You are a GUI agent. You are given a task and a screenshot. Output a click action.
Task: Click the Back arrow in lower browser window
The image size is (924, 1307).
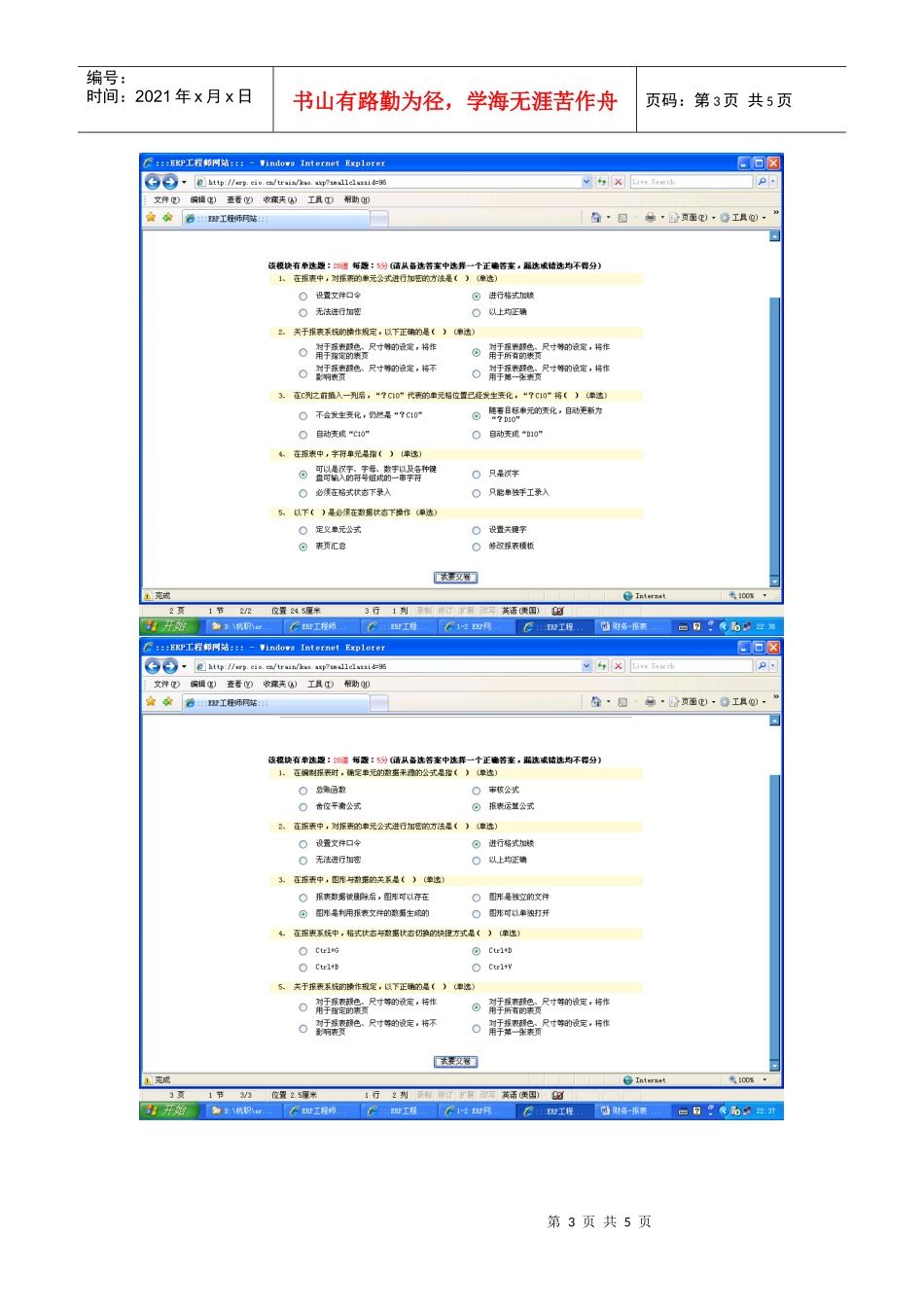pyautogui.click(x=152, y=666)
